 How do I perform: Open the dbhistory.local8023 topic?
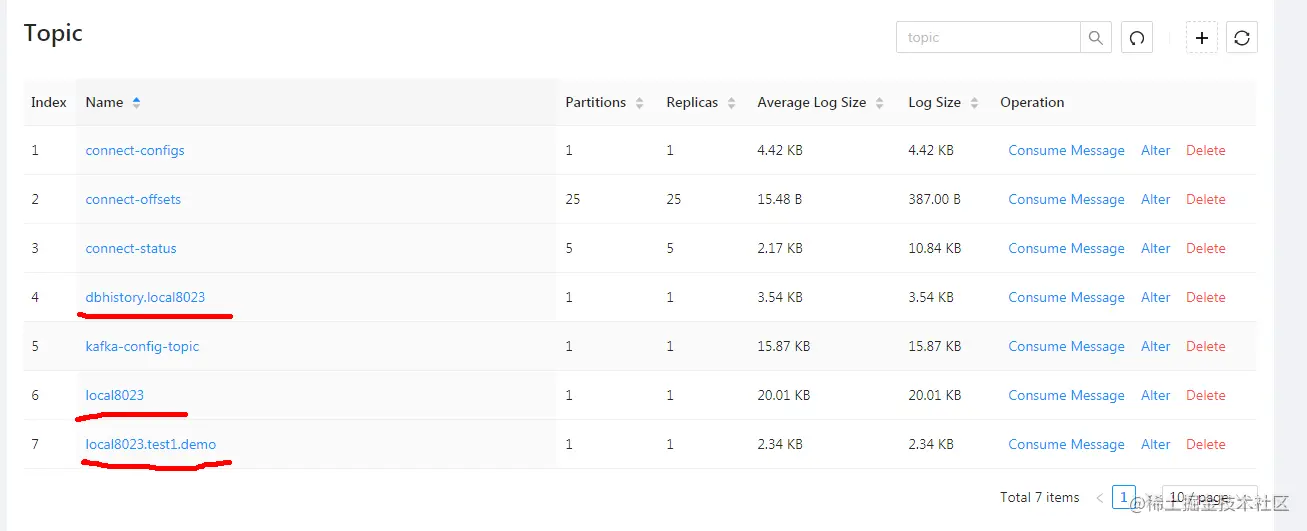tap(145, 297)
